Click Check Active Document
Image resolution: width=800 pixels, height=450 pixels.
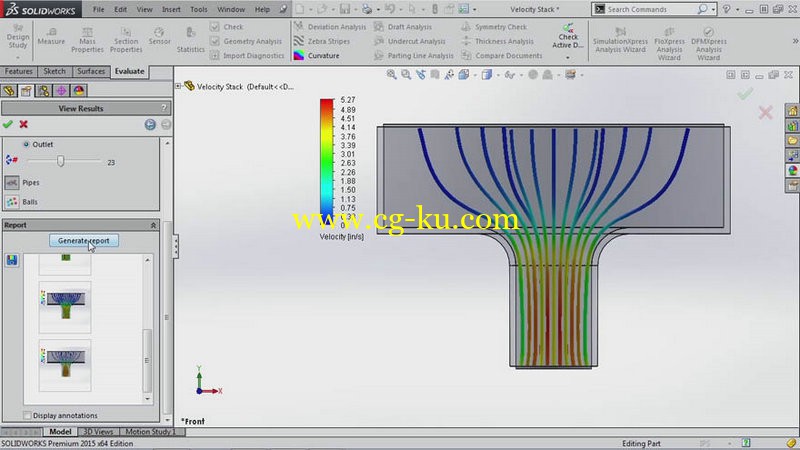pos(568,36)
